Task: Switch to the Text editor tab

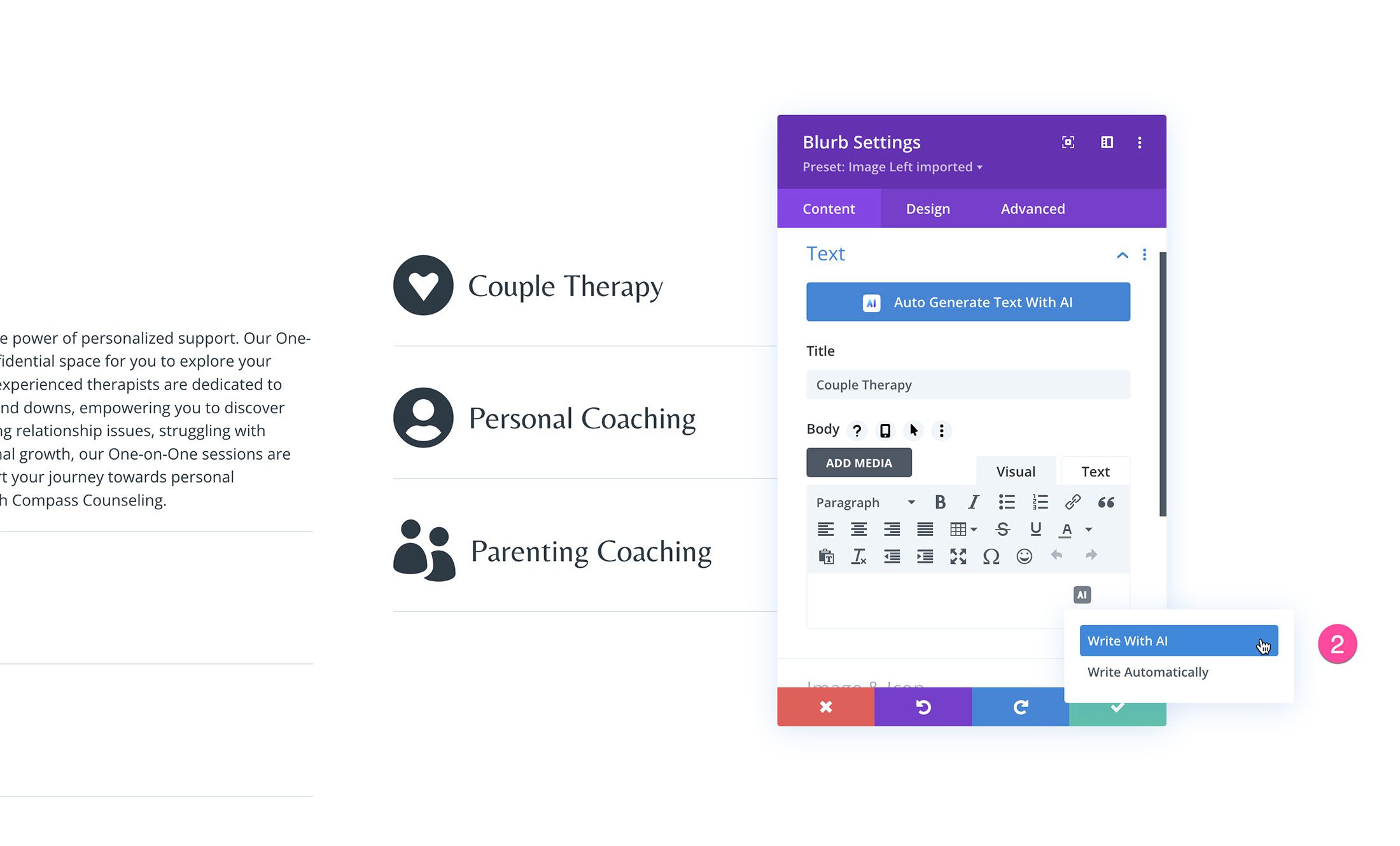Action: [1094, 470]
